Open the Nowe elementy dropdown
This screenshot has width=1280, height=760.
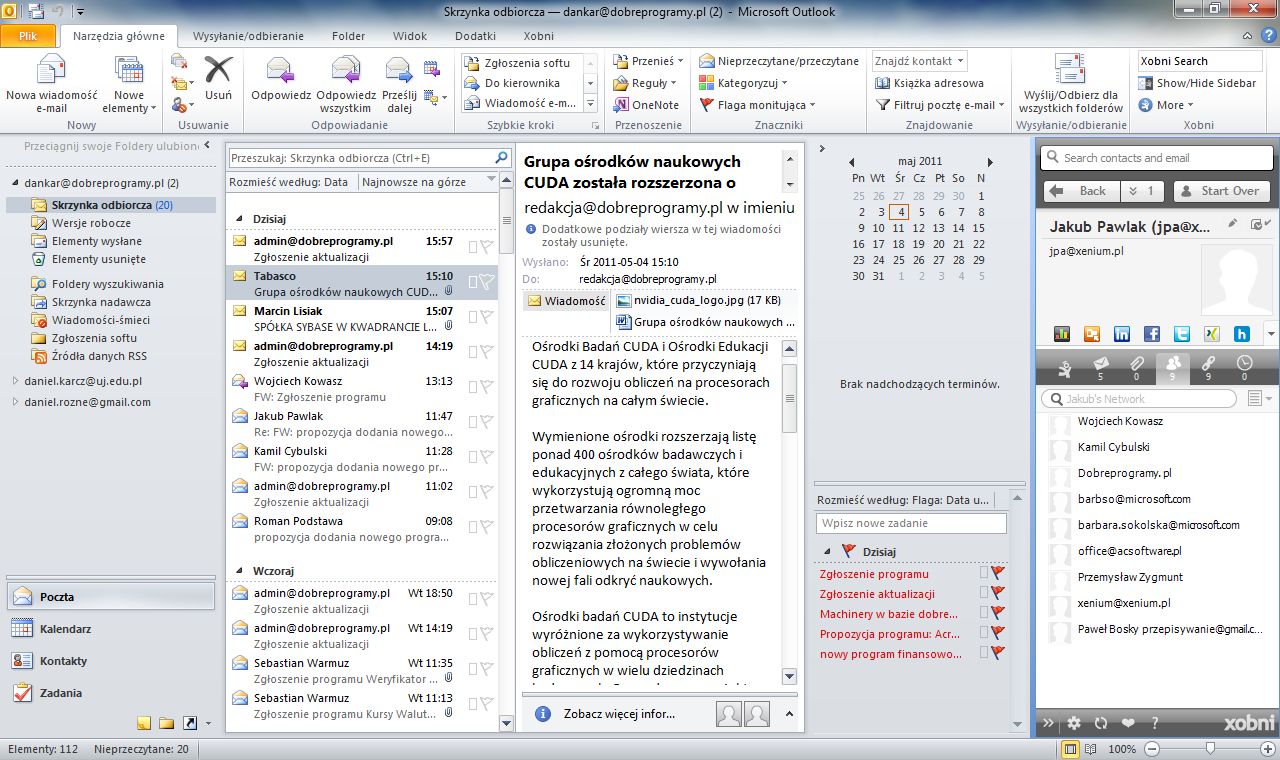(x=129, y=84)
